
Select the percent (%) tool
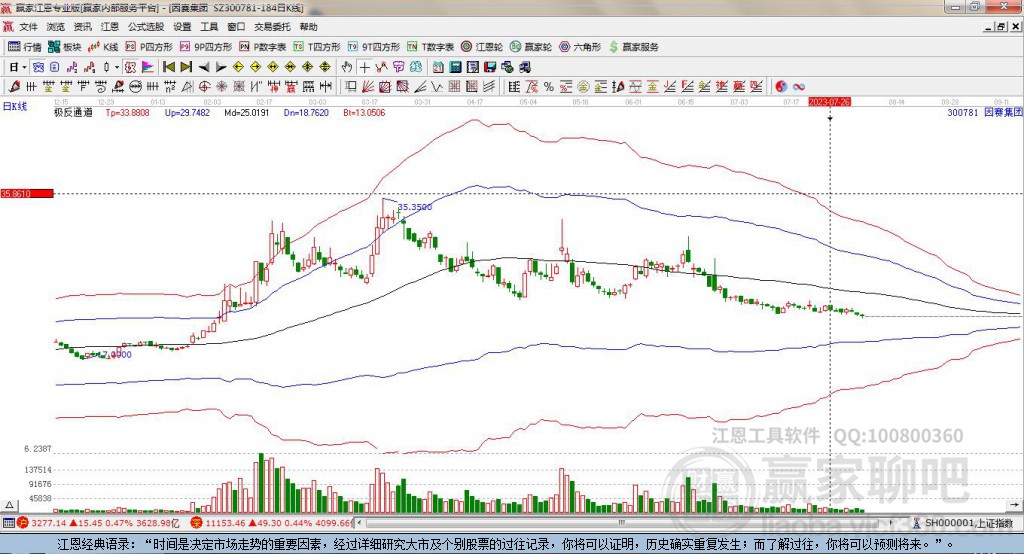[549, 86]
